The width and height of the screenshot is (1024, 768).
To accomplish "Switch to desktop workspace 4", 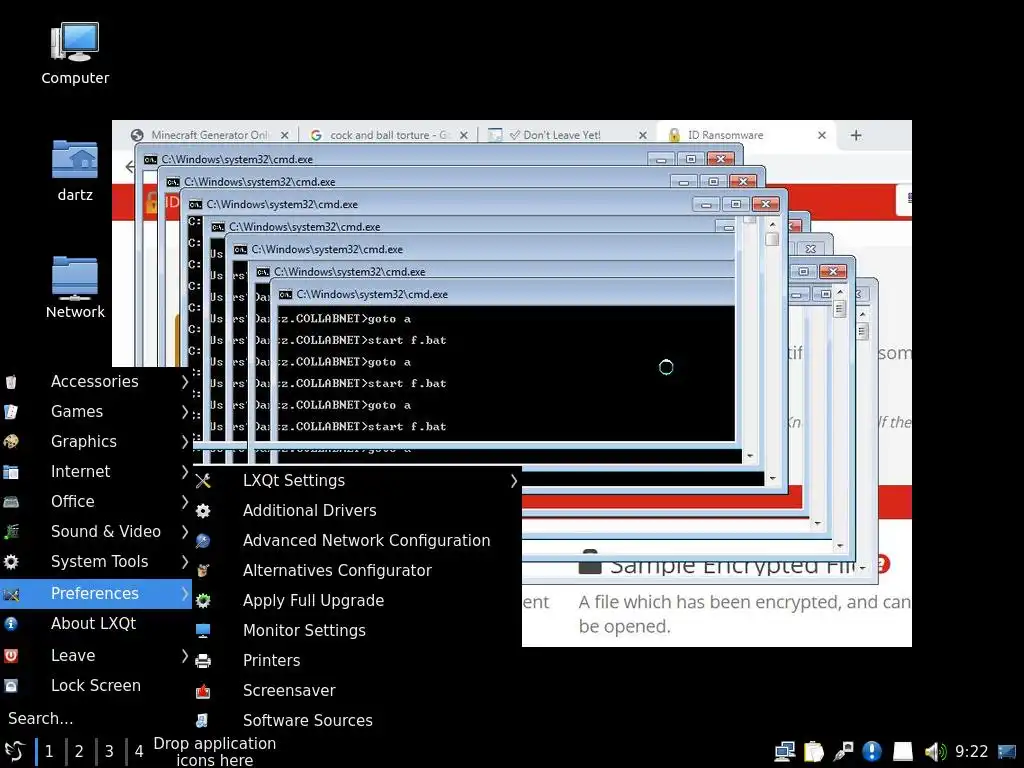I will tap(138, 752).
